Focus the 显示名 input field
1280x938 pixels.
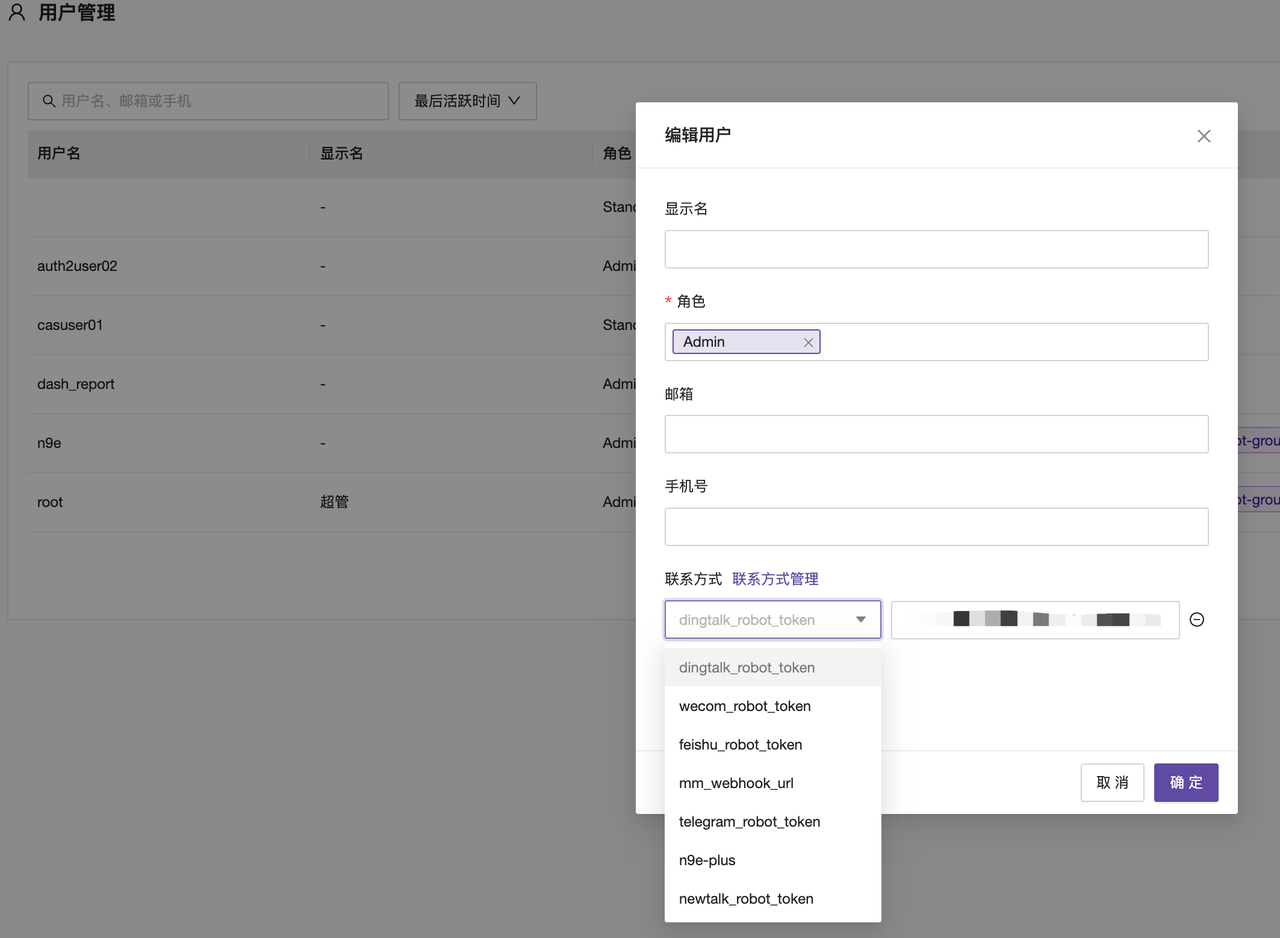pyautogui.click(x=936, y=249)
